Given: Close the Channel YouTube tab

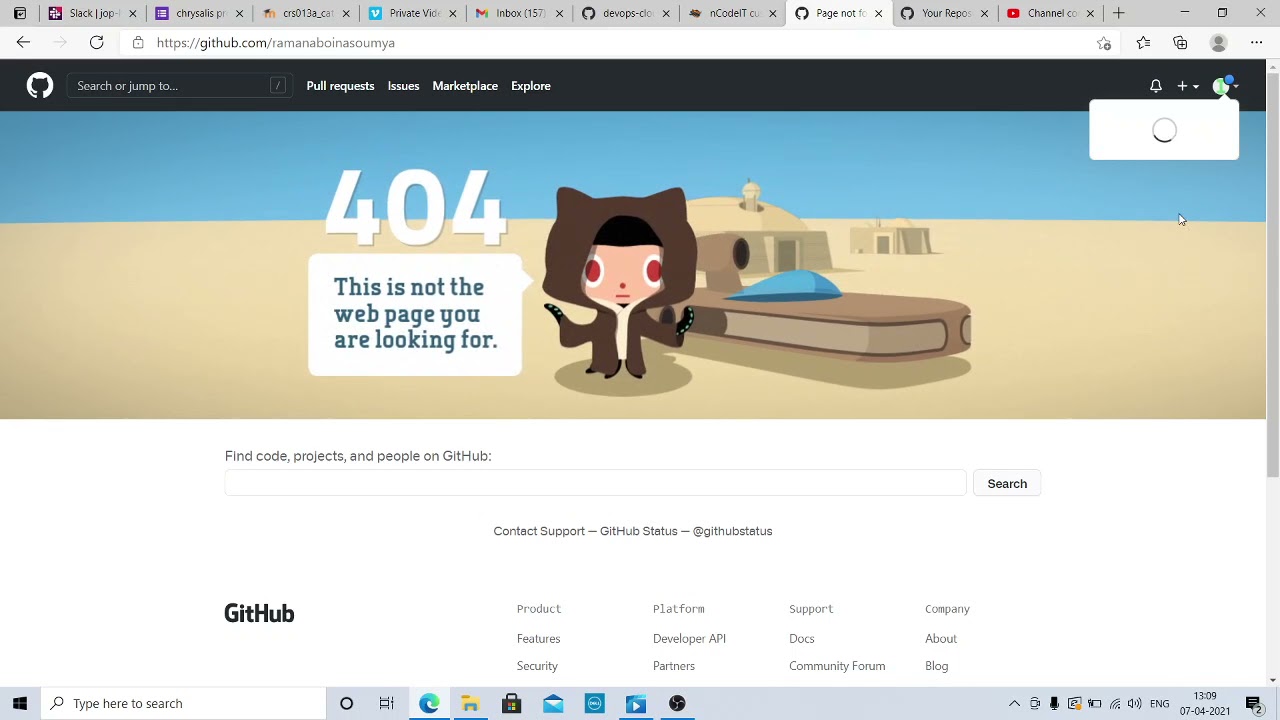Looking at the screenshot, I should coord(1091,14).
